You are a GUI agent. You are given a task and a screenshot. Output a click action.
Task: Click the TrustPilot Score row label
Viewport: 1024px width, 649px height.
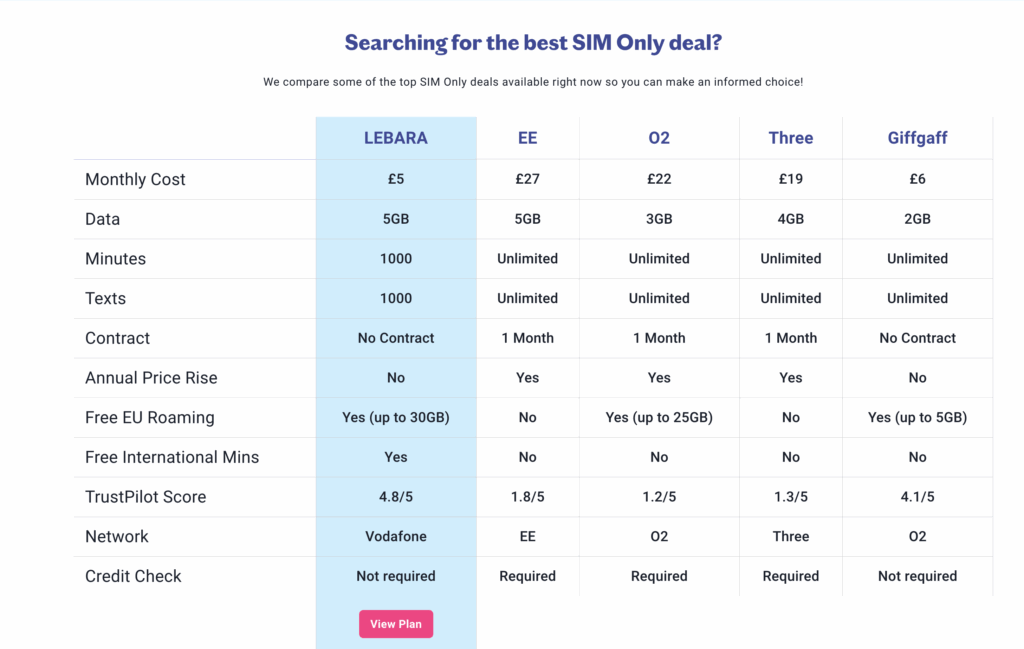[x=145, y=497]
